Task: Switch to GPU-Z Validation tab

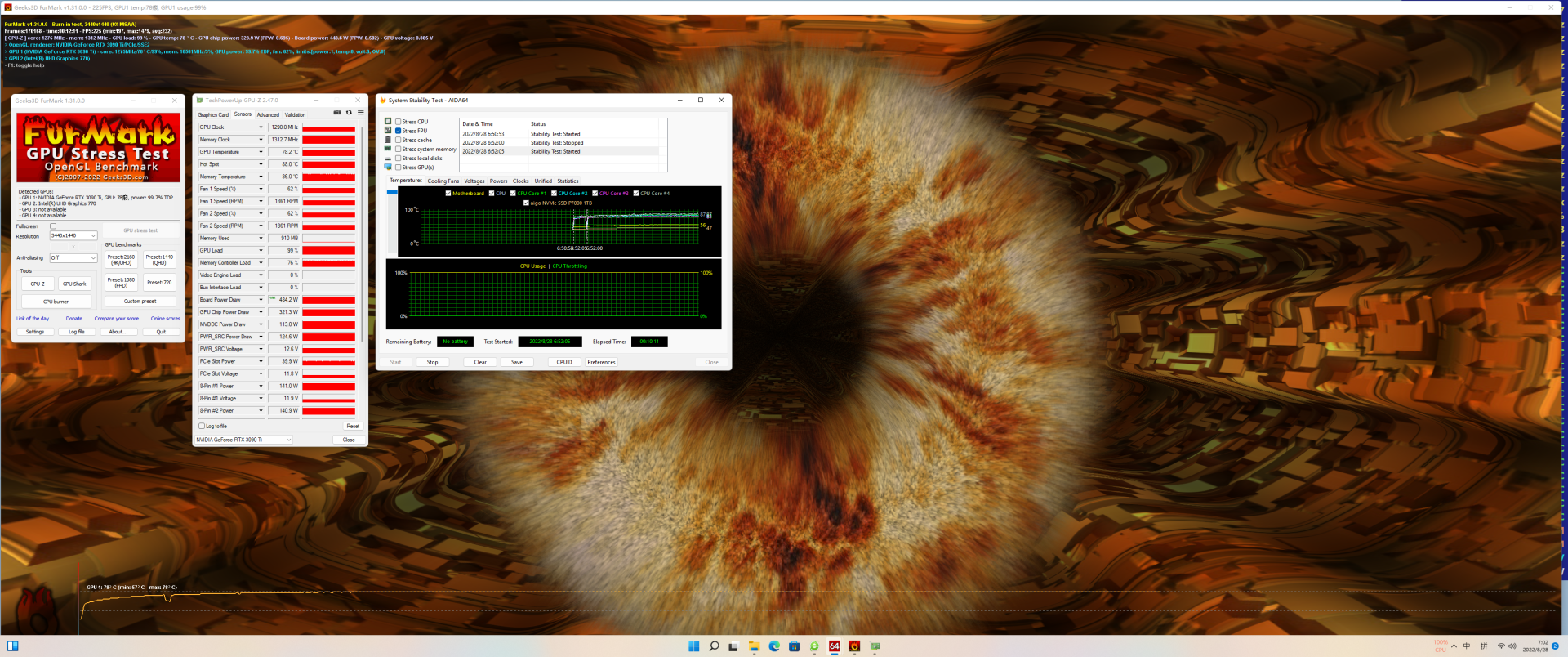Action: click(x=295, y=115)
